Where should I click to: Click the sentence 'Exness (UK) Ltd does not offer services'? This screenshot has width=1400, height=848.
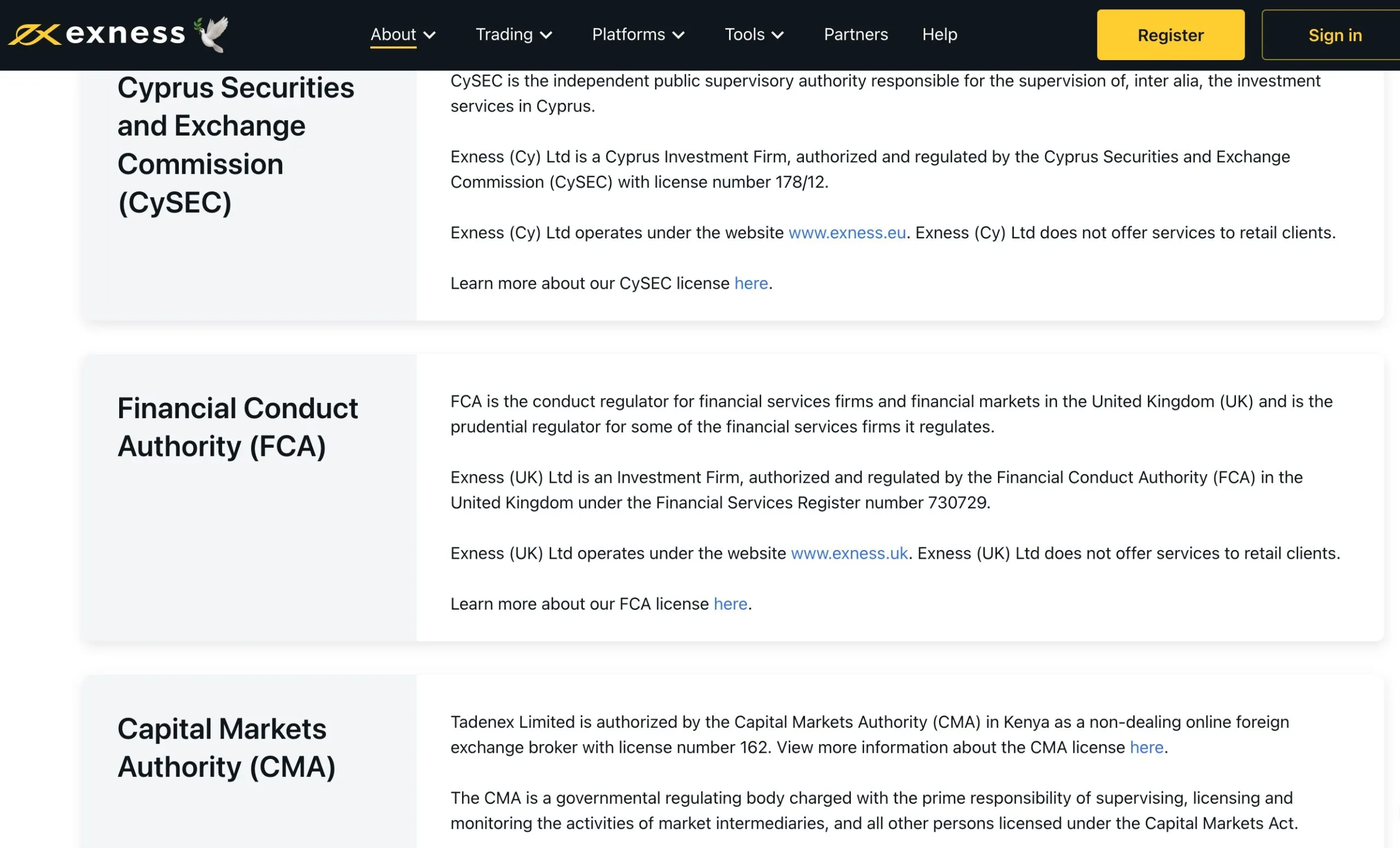click(1128, 553)
